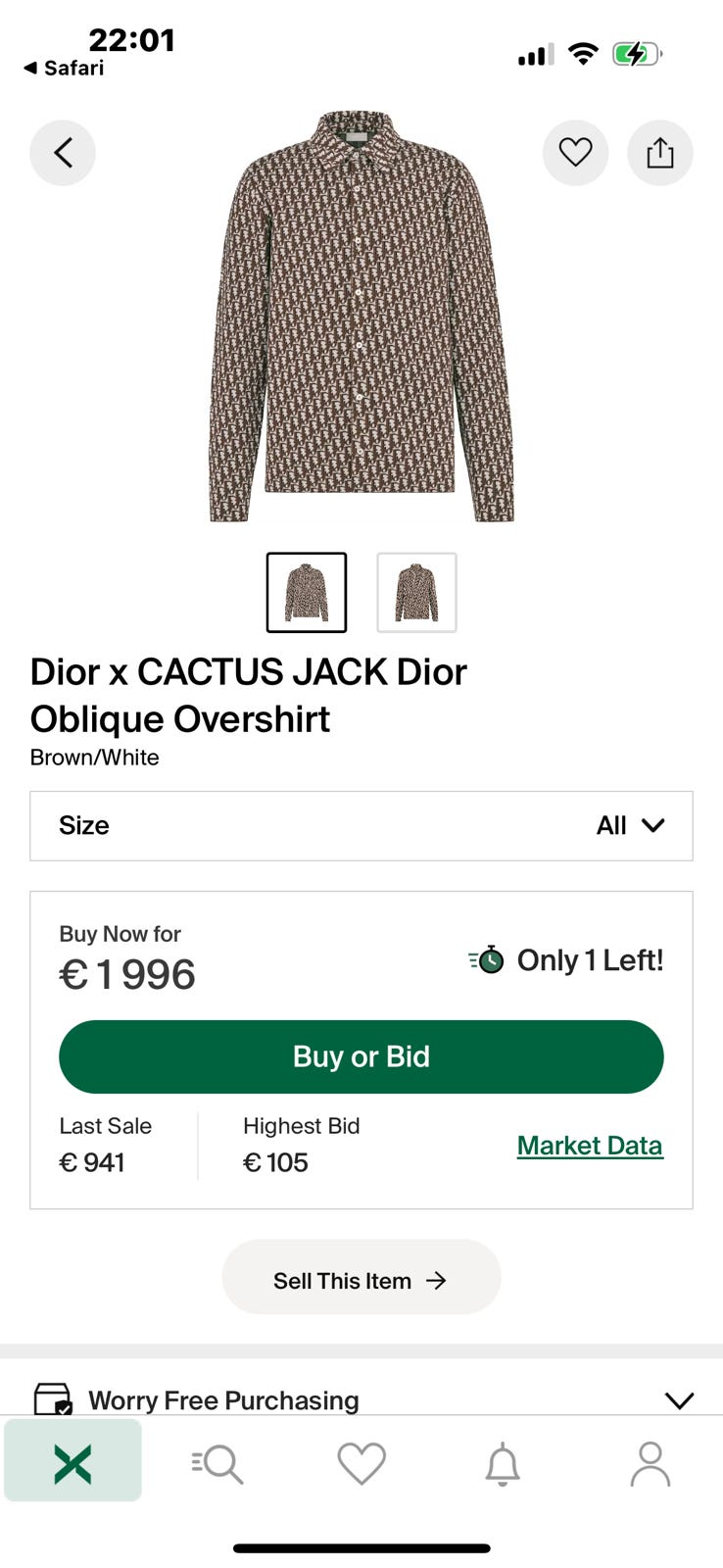The width and height of the screenshot is (723, 1568).
Task: Open notifications bell tab
Action: pyautogui.click(x=503, y=1464)
